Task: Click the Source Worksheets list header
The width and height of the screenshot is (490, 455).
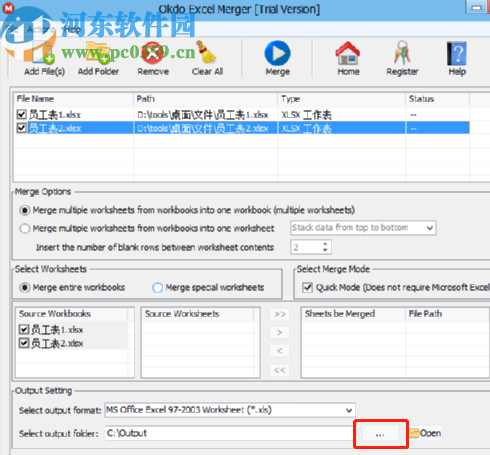Action: (198, 314)
